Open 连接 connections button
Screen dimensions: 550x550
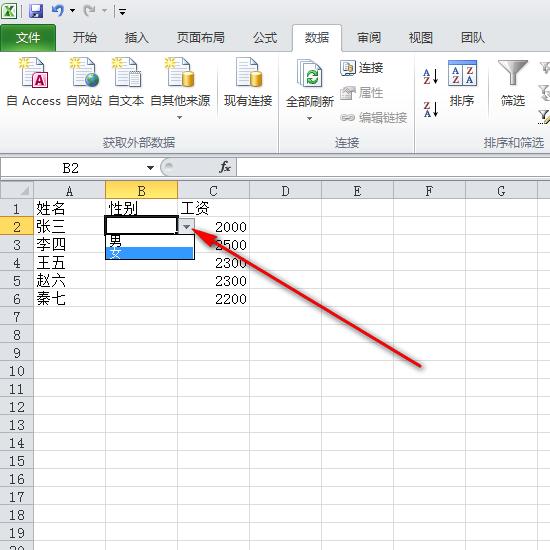tap(362, 68)
